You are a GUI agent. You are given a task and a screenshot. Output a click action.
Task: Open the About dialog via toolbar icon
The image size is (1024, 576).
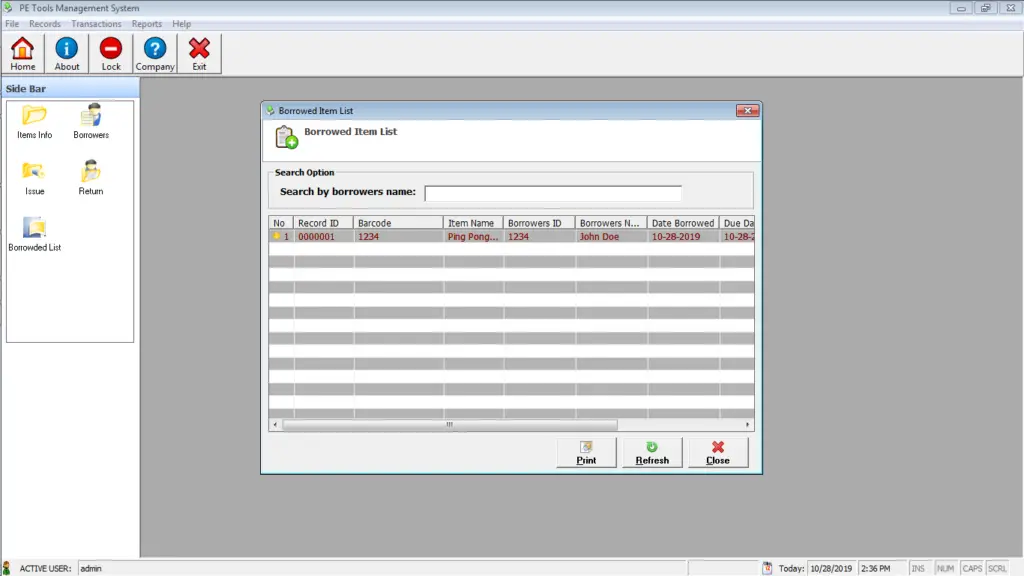[x=66, y=52]
